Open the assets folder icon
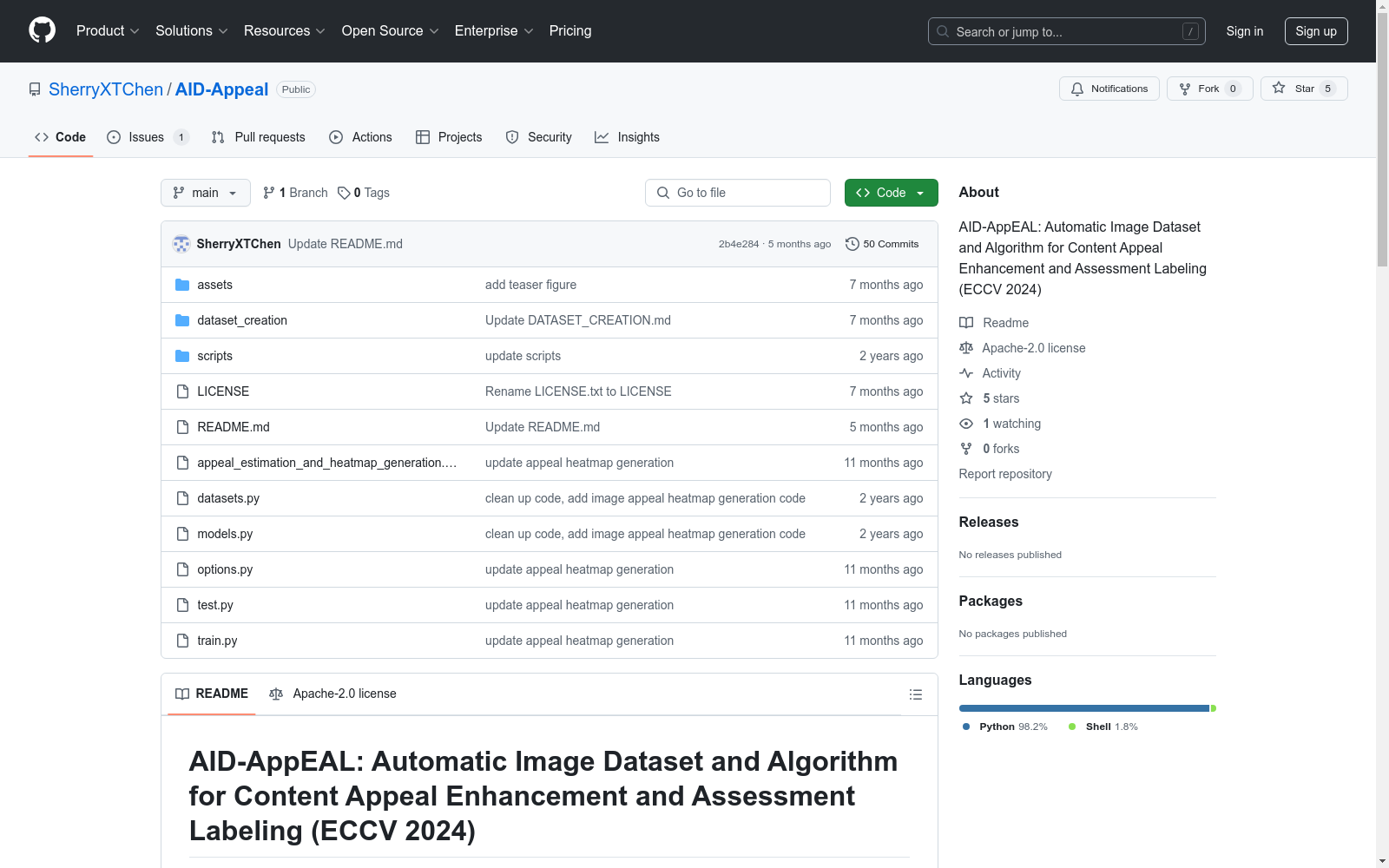Image resolution: width=1389 pixels, height=868 pixels. click(x=182, y=285)
